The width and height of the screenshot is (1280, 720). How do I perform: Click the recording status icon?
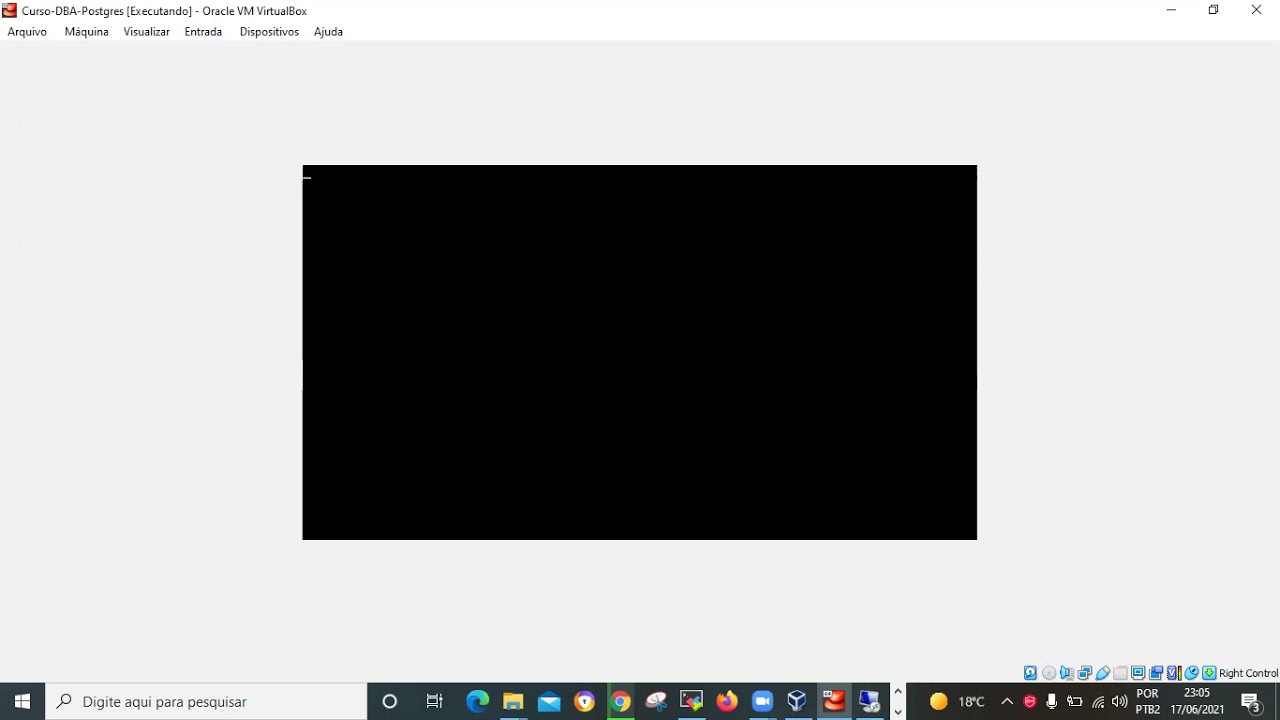click(x=1156, y=673)
